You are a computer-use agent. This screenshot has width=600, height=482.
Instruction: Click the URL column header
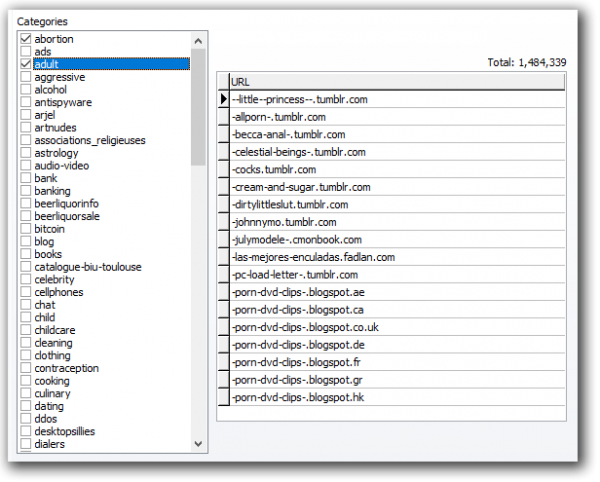tap(397, 82)
